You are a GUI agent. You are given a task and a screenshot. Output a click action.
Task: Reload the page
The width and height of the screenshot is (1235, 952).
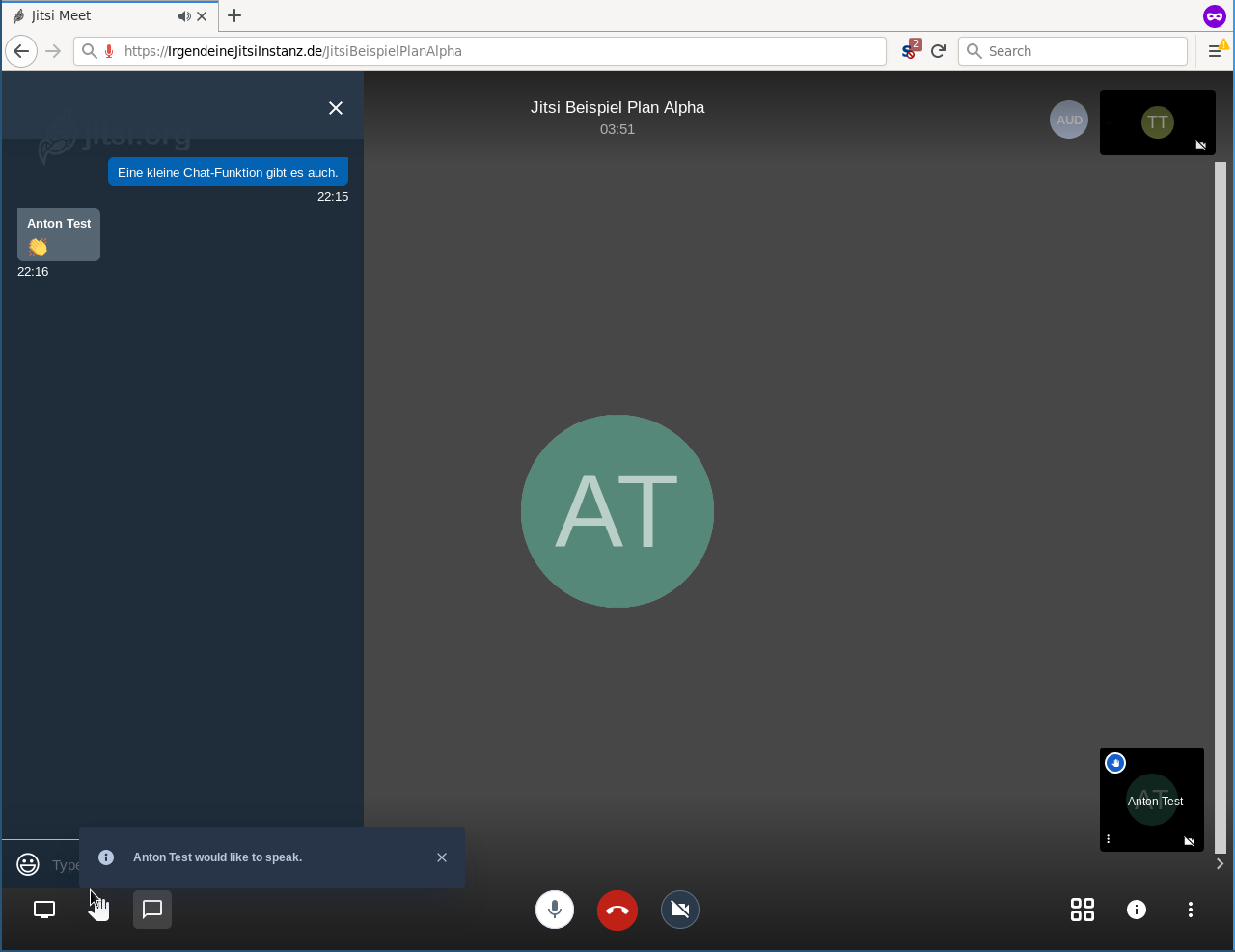[938, 51]
